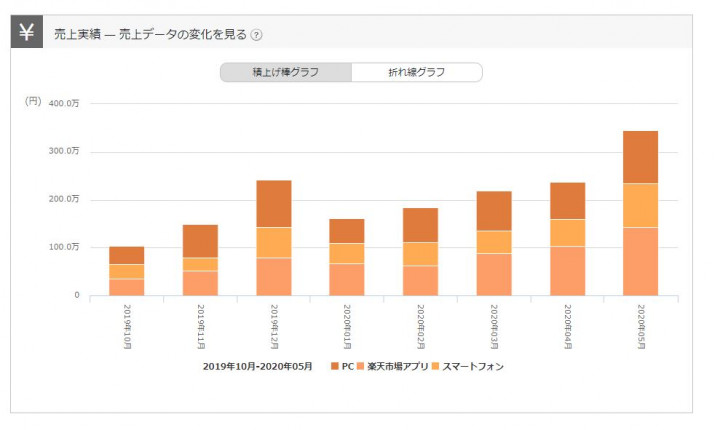Screen dimensions: 720x430
Task: Switch to 折れ線グラフ view
Action: (417, 72)
